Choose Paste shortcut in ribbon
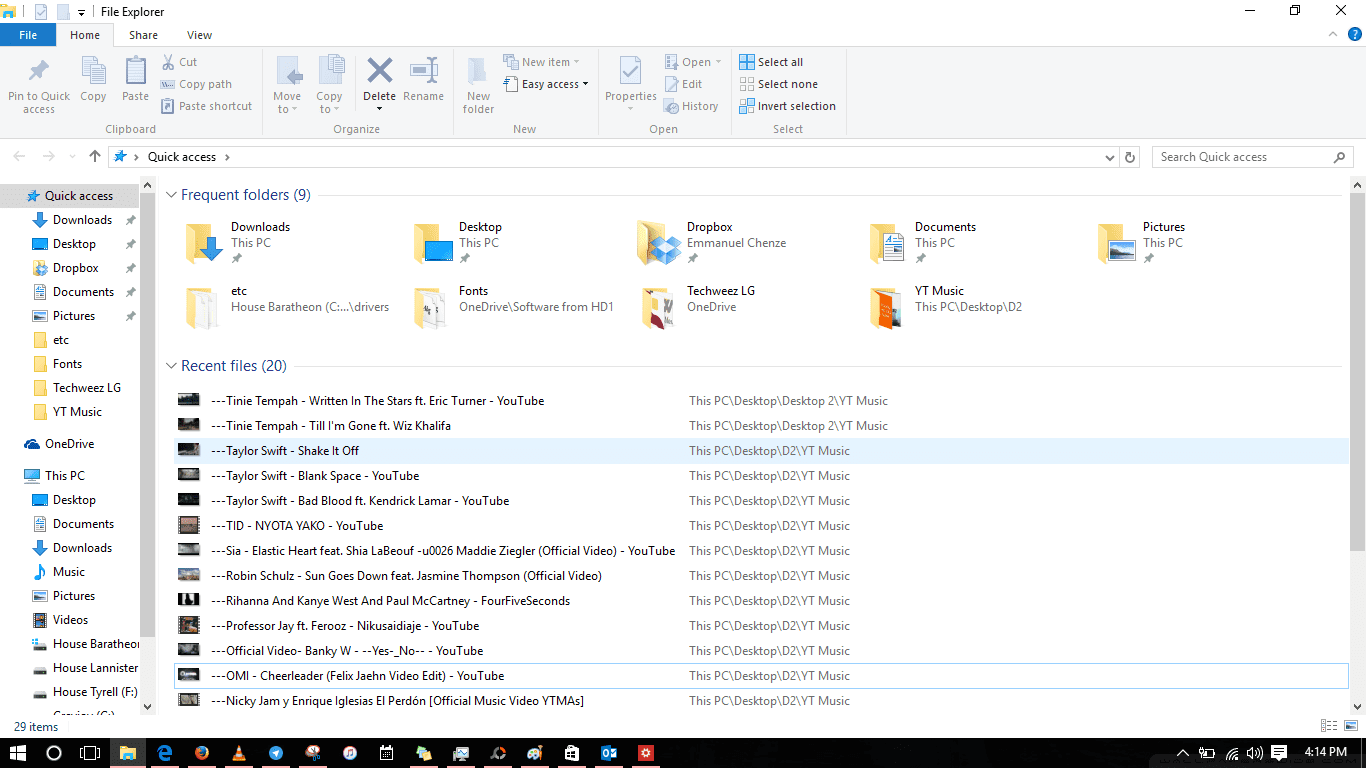 click(206, 106)
